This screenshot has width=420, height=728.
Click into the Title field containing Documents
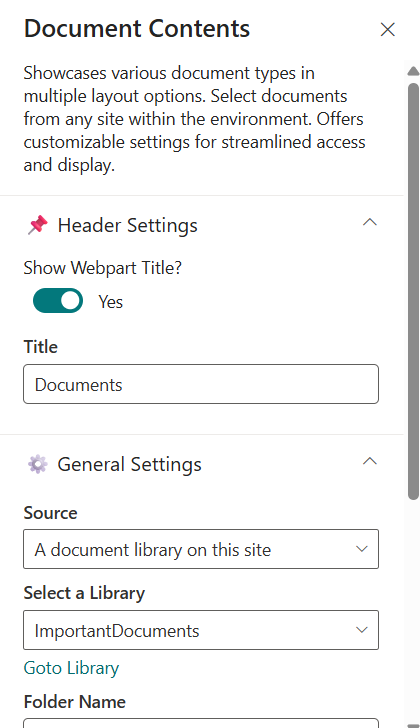coord(201,384)
